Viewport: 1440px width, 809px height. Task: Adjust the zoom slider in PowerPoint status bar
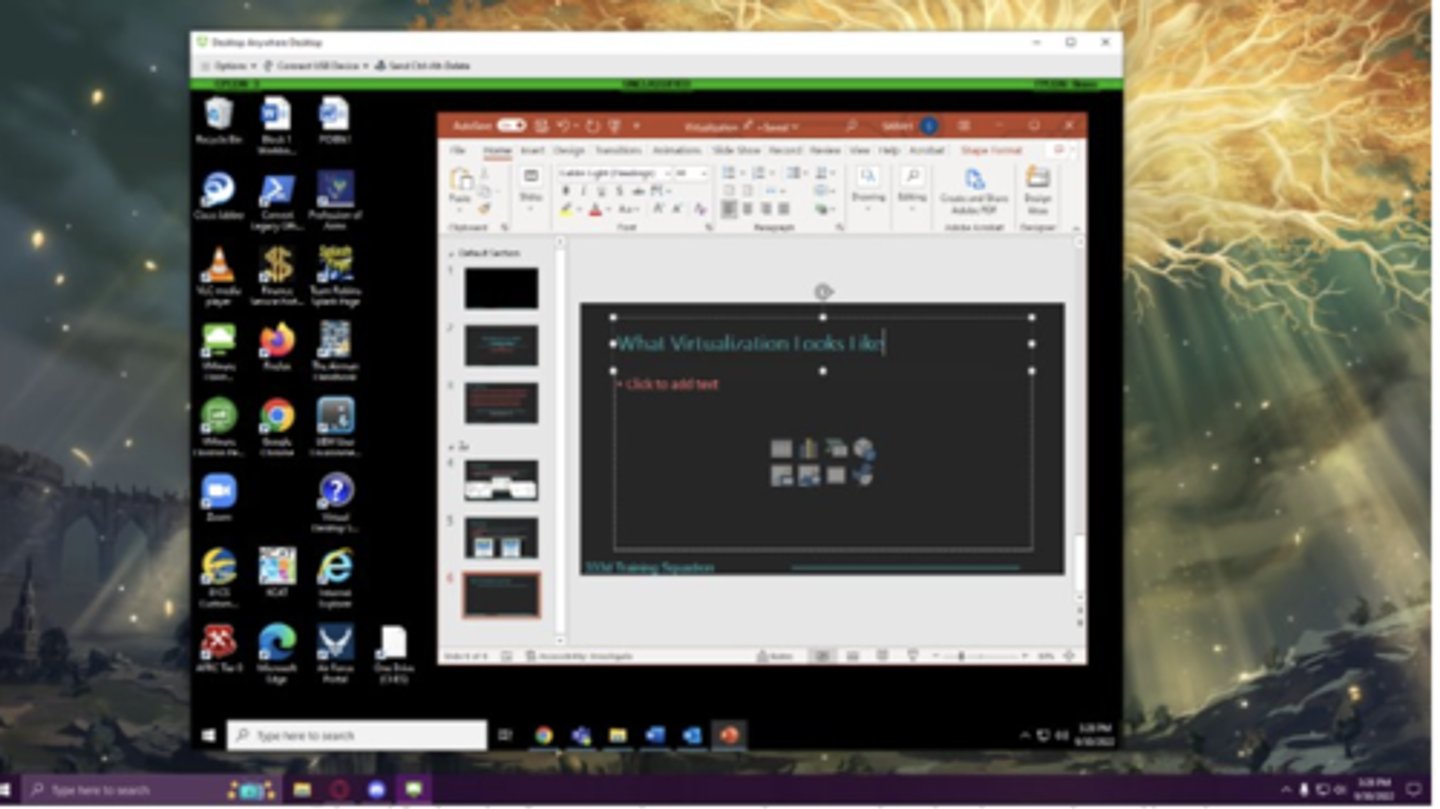[x=962, y=656]
